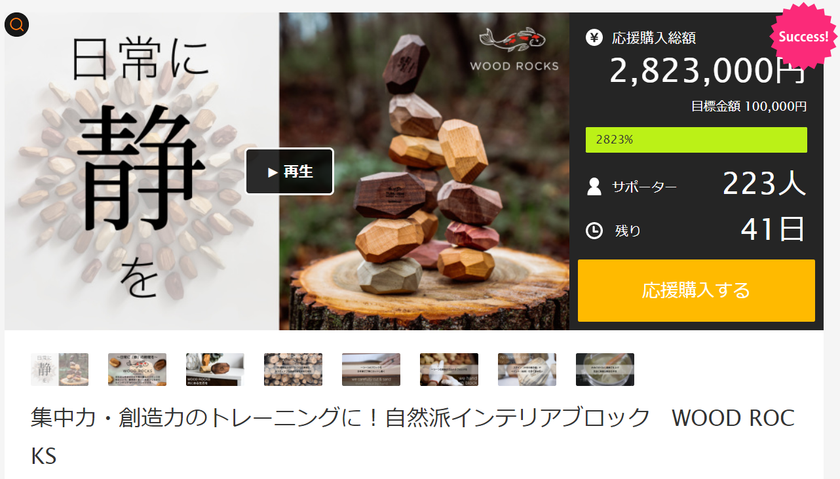
Task: Play the project video with 再生 button
Action: pos(290,171)
